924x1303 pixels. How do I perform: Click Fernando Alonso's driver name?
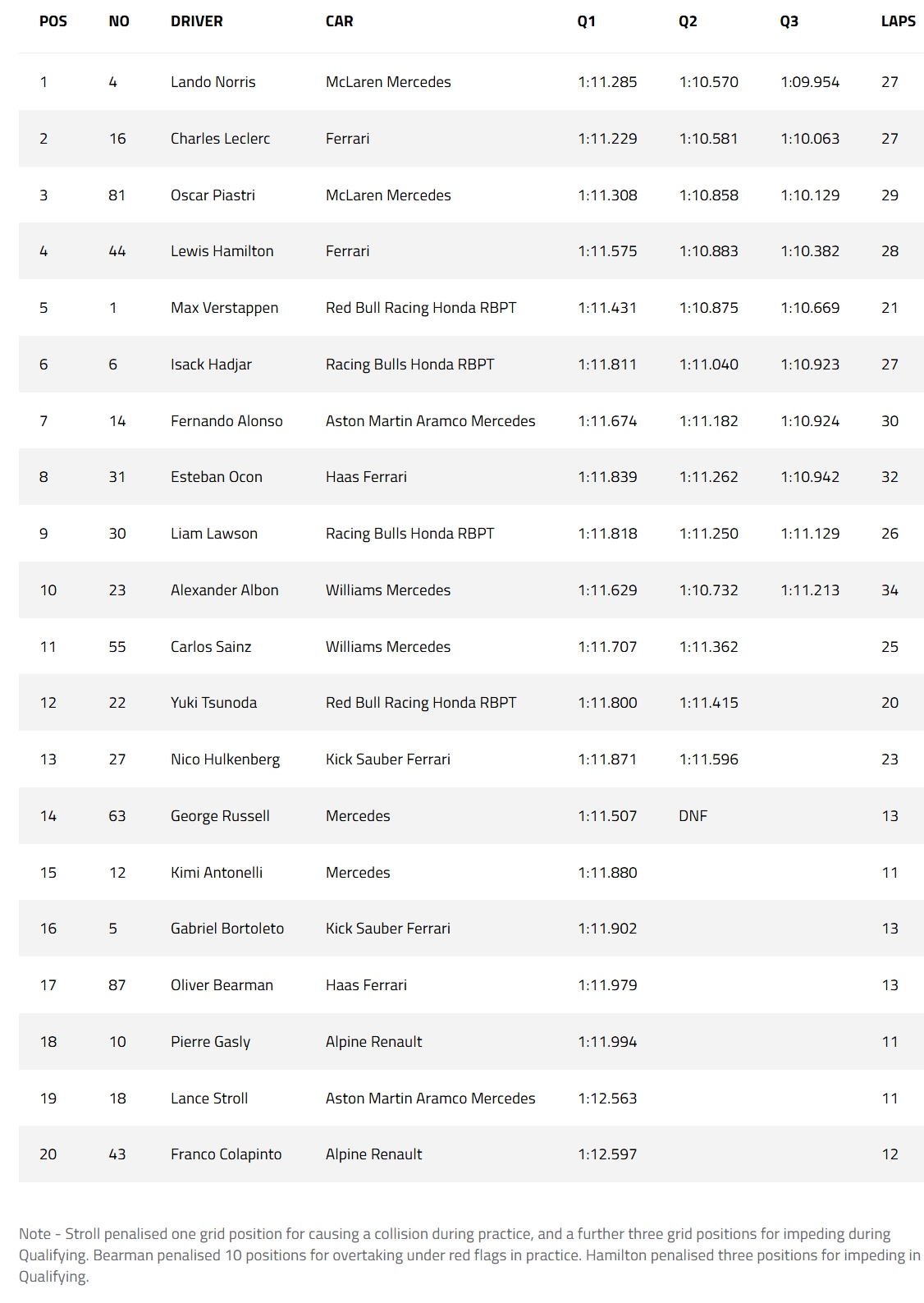[226, 421]
